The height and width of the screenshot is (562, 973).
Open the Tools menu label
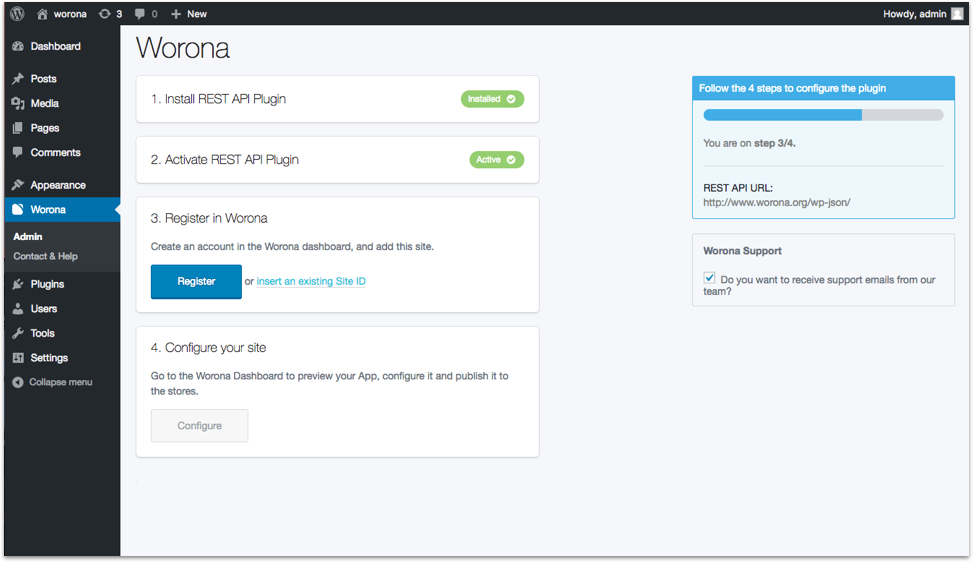[42, 333]
